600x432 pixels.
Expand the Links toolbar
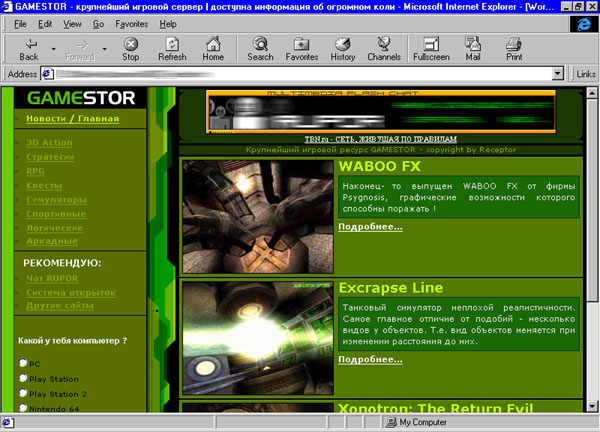(586, 74)
